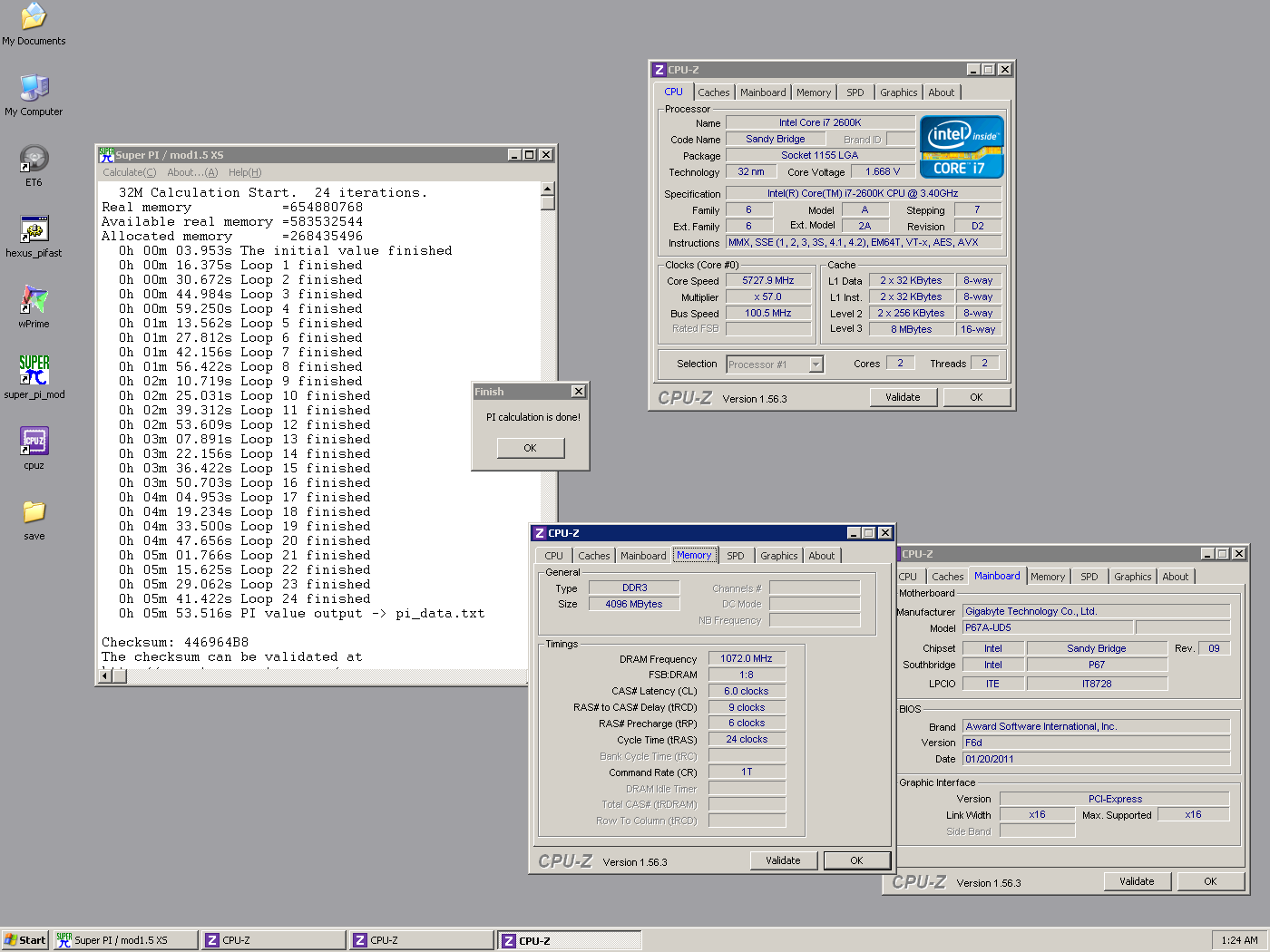Open SPD tab in Mainboard CPU-Z window
The height and width of the screenshot is (952, 1270).
1089,577
